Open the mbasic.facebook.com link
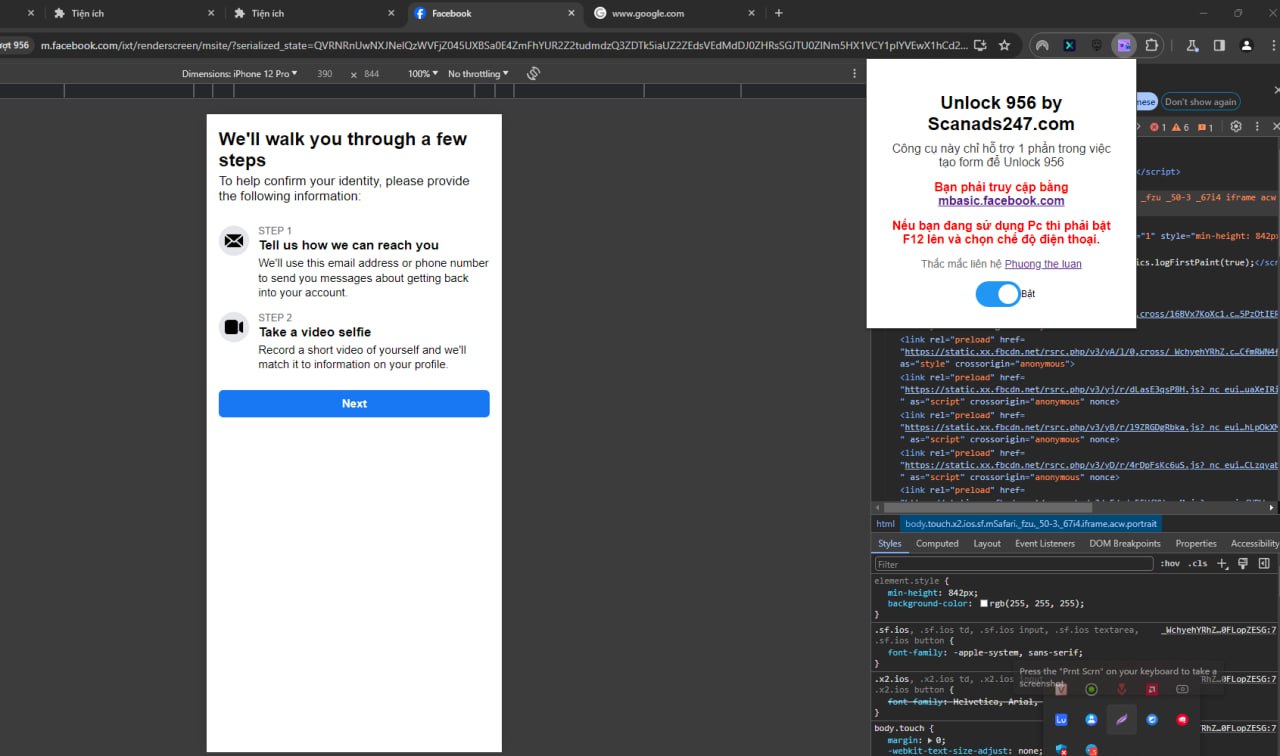The image size is (1280, 756). [1001, 201]
